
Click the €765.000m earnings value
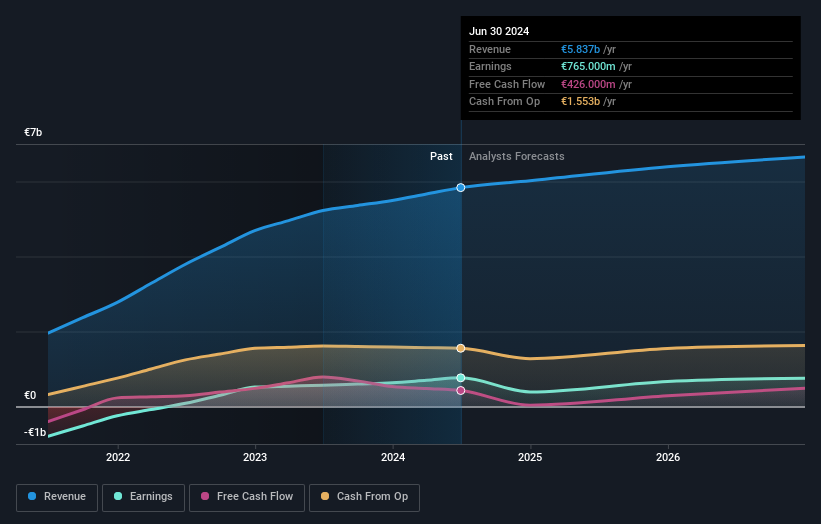click(x=589, y=66)
